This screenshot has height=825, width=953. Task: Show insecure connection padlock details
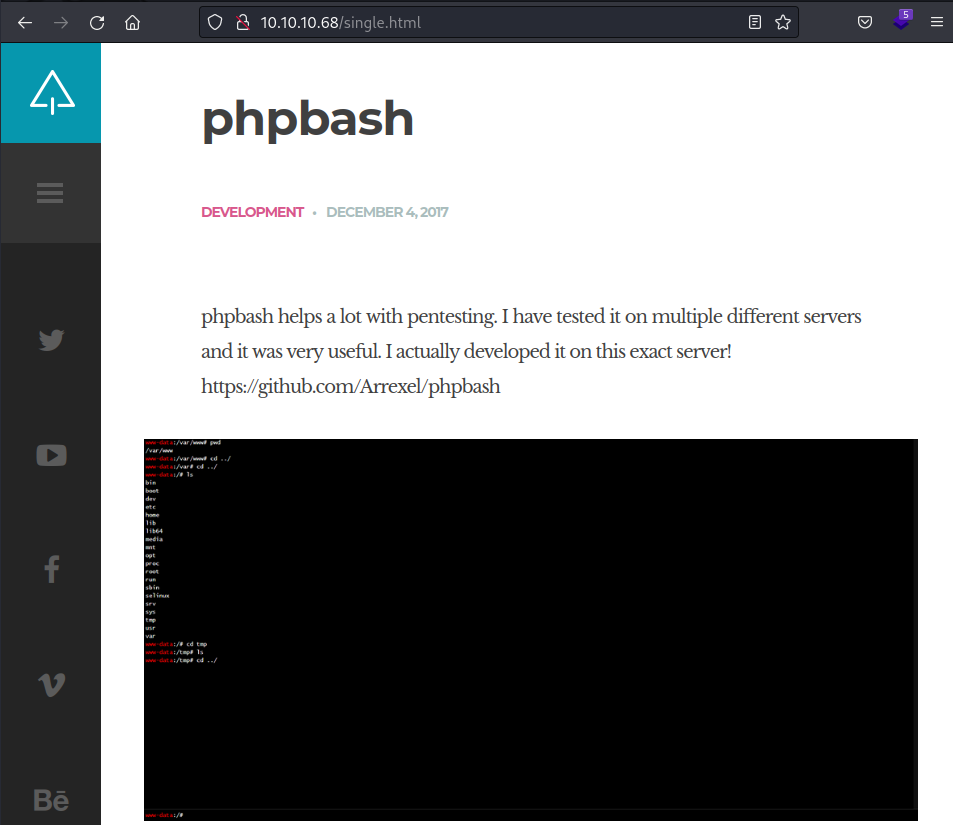point(243,22)
